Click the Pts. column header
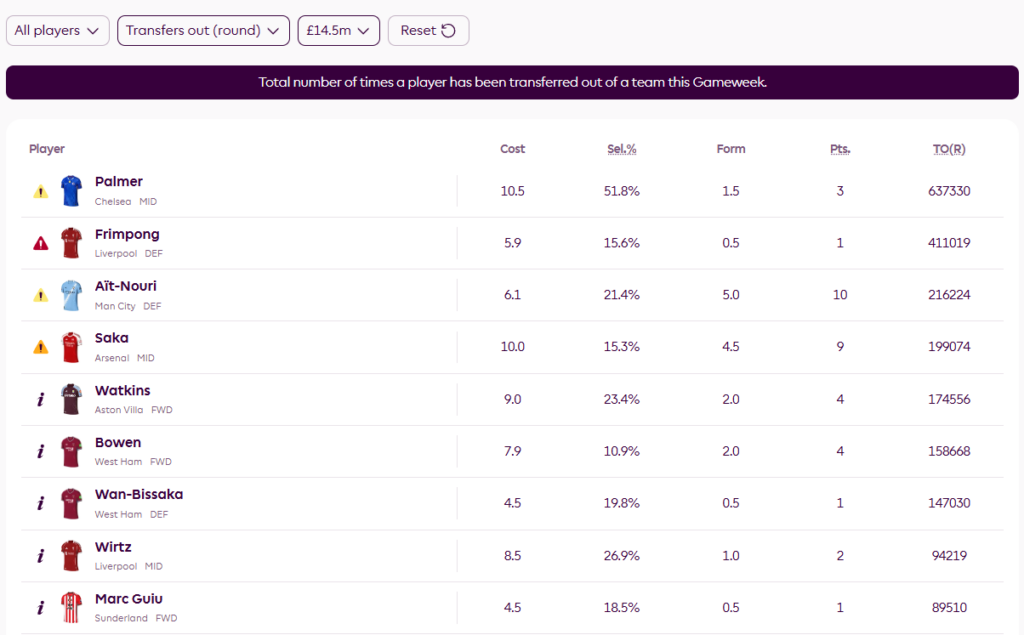 [839, 149]
